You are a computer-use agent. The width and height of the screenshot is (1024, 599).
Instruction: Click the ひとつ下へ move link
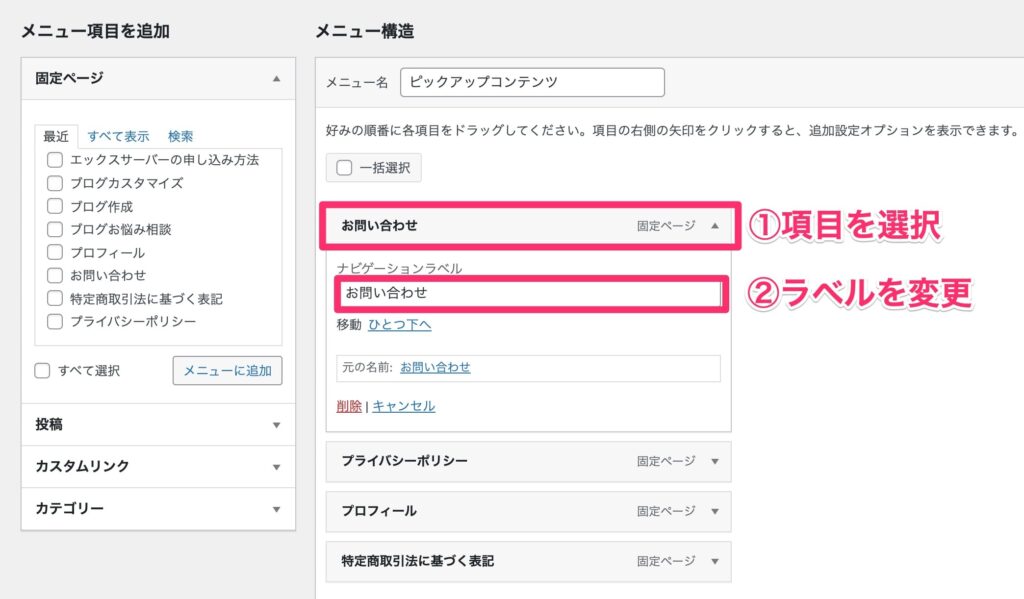tap(400, 325)
